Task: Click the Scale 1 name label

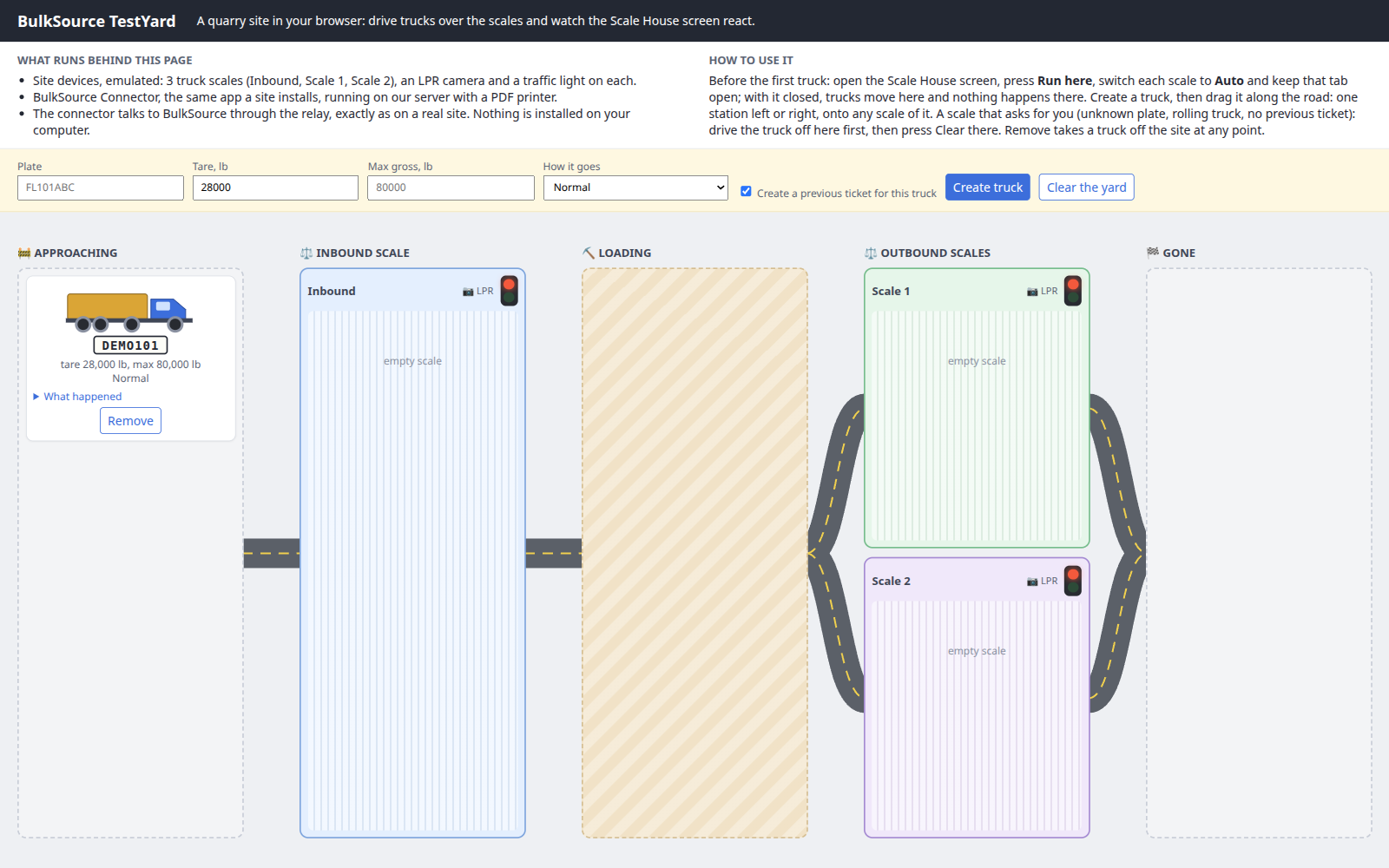Action: (x=891, y=291)
